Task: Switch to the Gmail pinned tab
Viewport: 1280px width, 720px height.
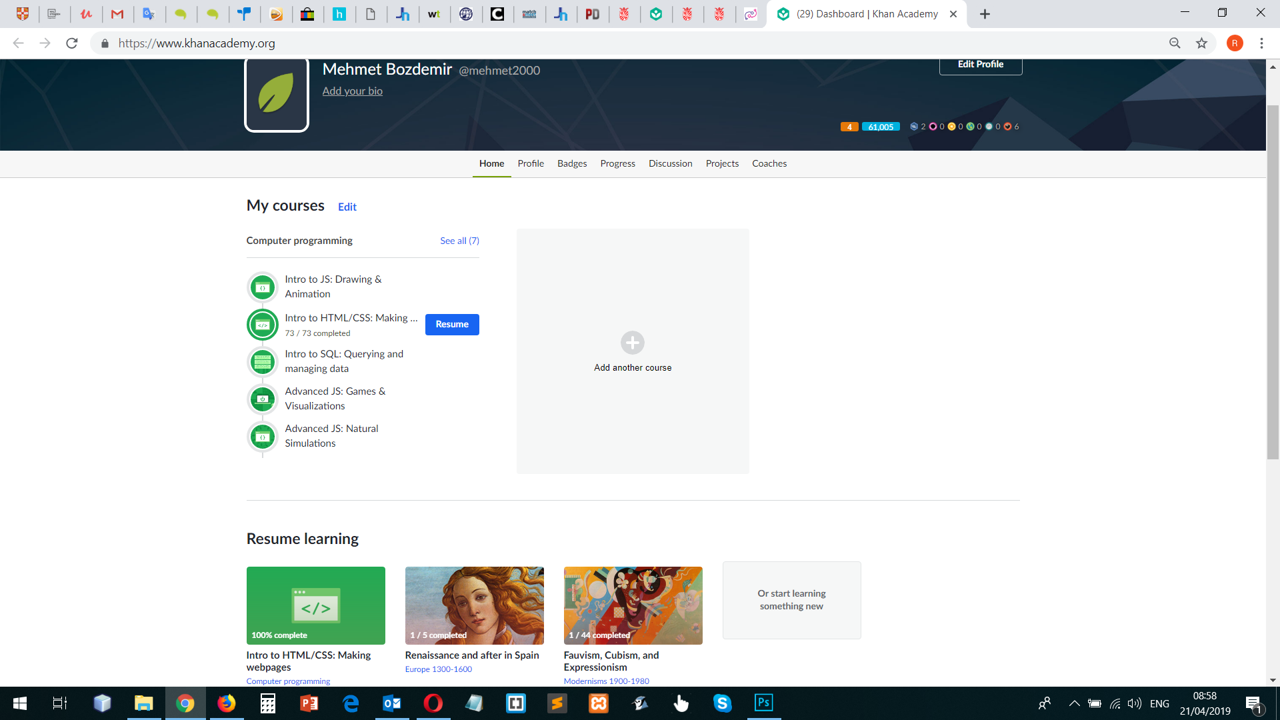Action: [x=117, y=14]
